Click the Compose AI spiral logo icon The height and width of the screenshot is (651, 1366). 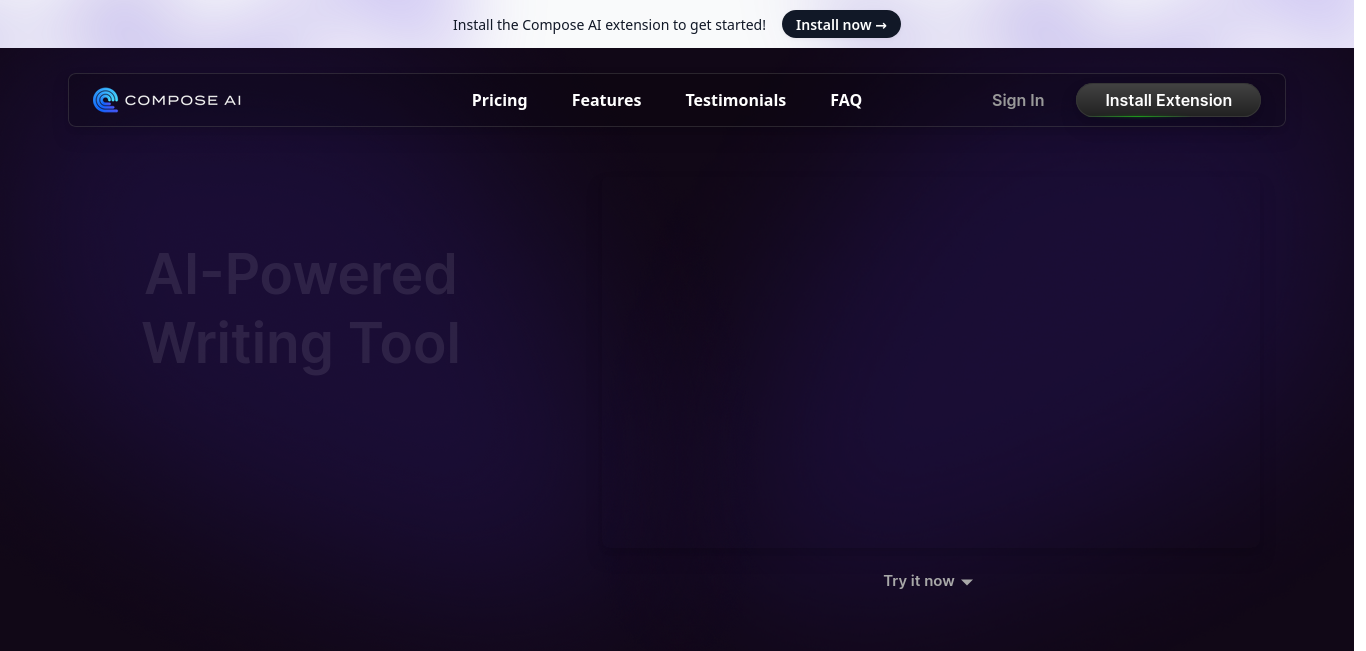(105, 100)
